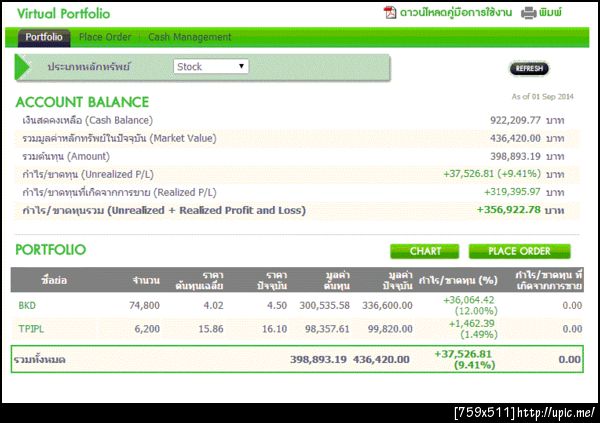Click the Realized P/L row label
600x423 pixels.
[x=119, y=192]
